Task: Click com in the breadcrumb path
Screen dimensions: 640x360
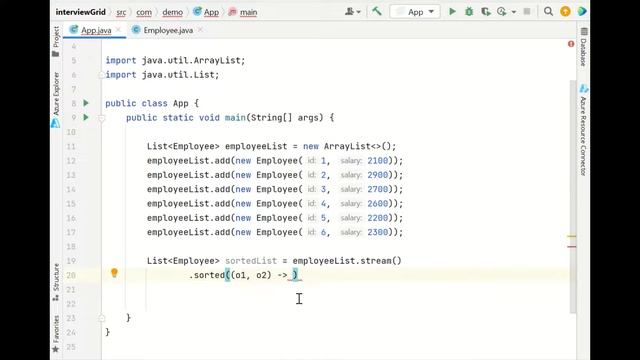Action: (144, 12)
